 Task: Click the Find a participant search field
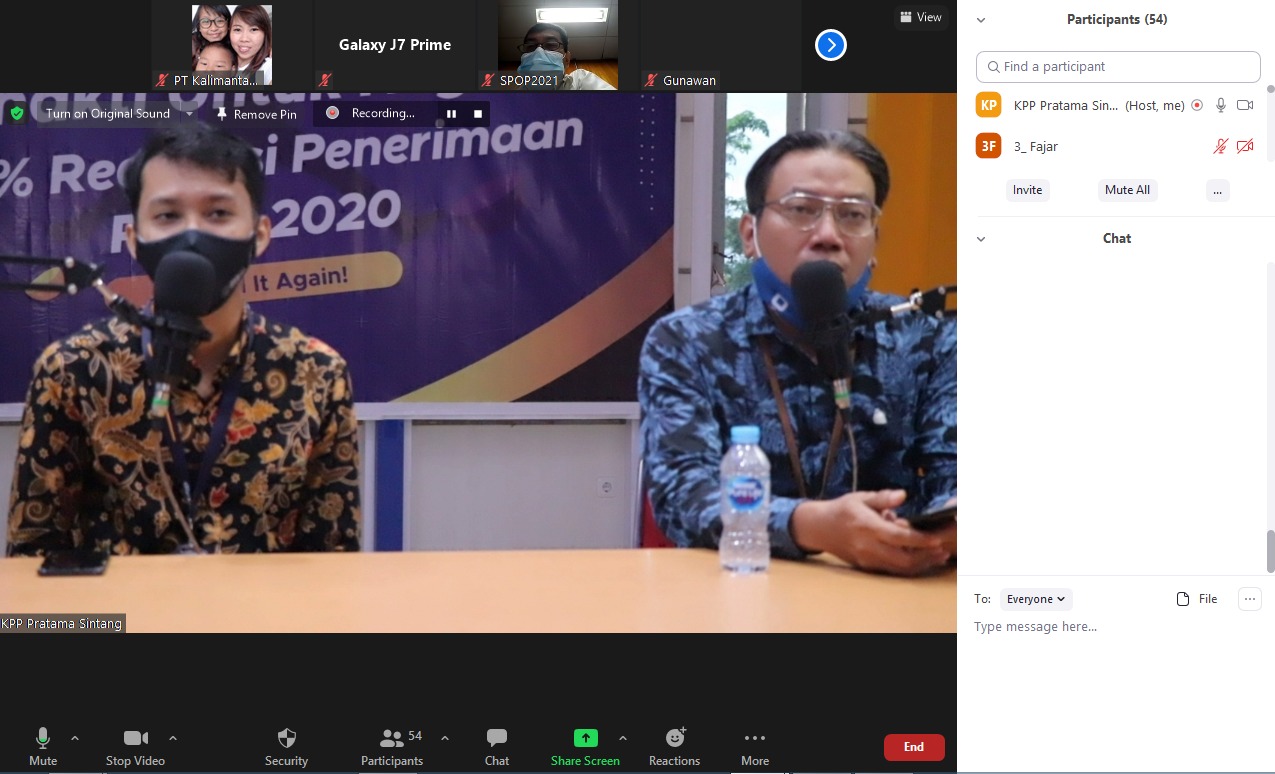click(1118, 67)
